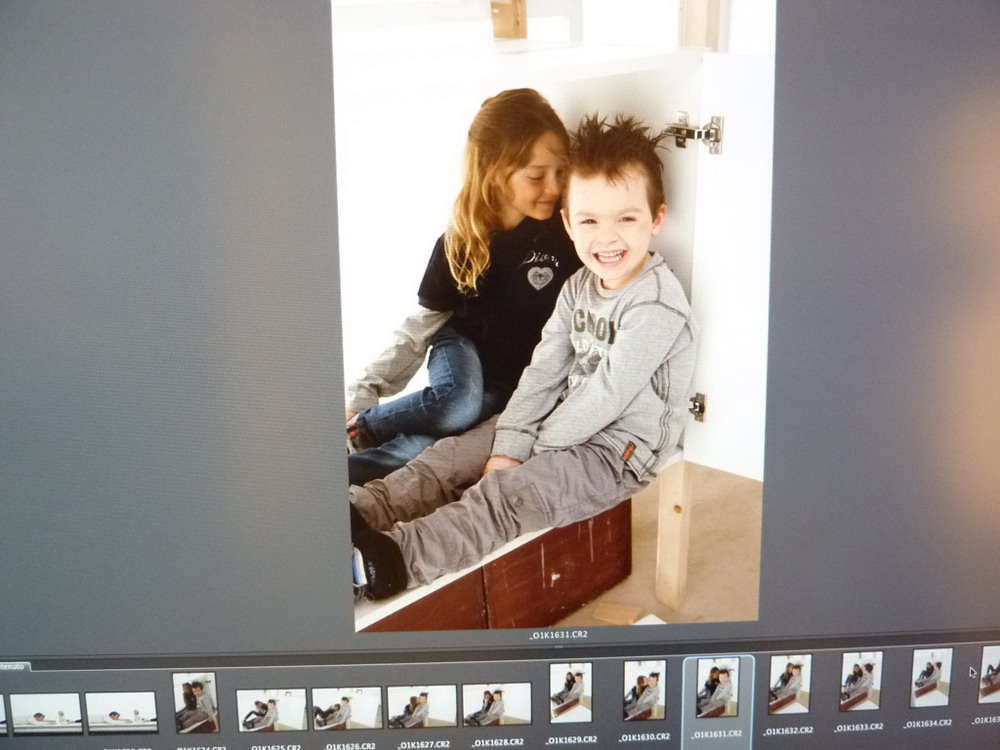
Task: Select the _O1K1629.CR2 portrait thumbnail
Action: click(x=571, y=692)
